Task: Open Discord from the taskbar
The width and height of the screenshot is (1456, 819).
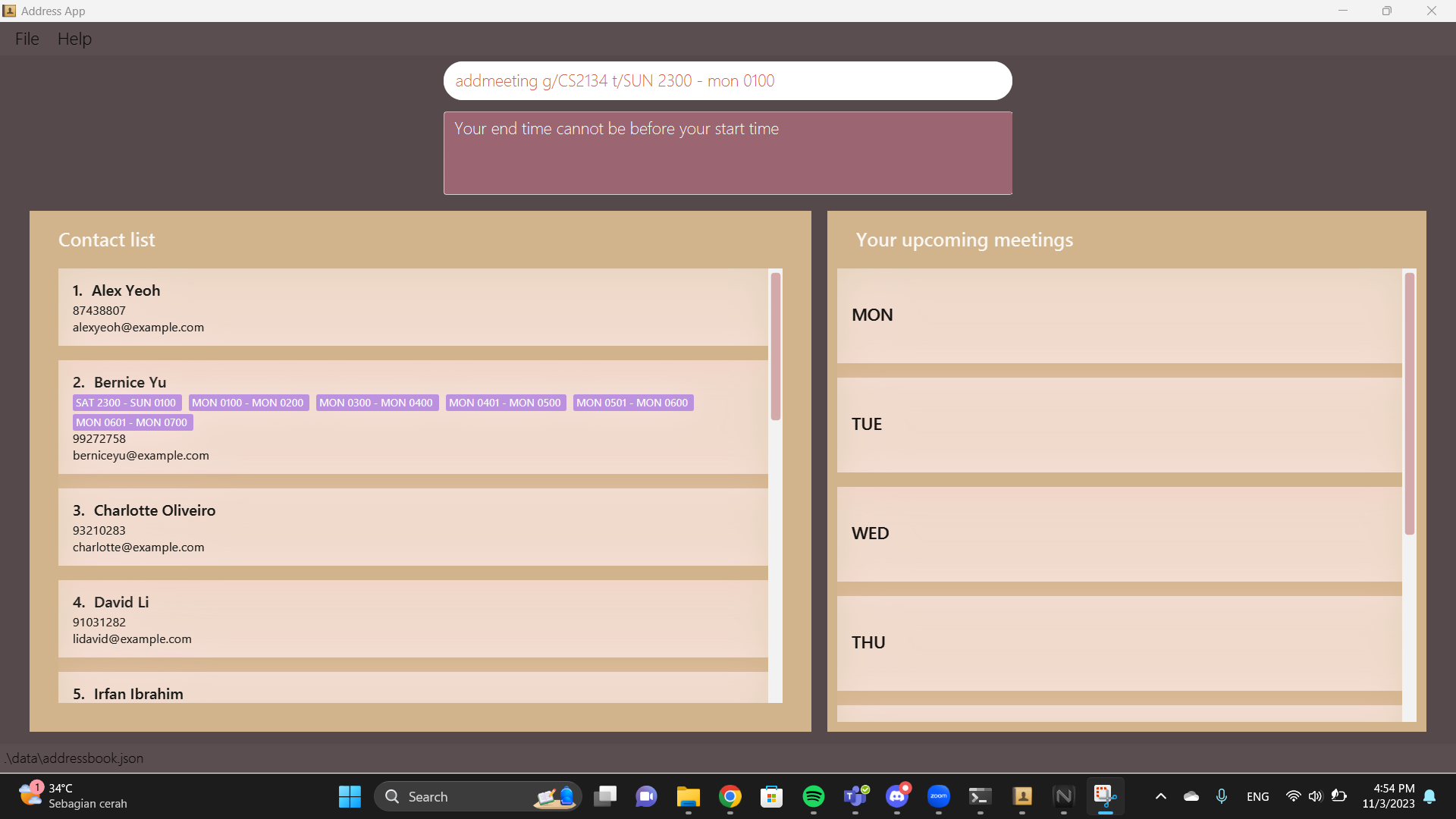Action: click(x=897, y=796)
